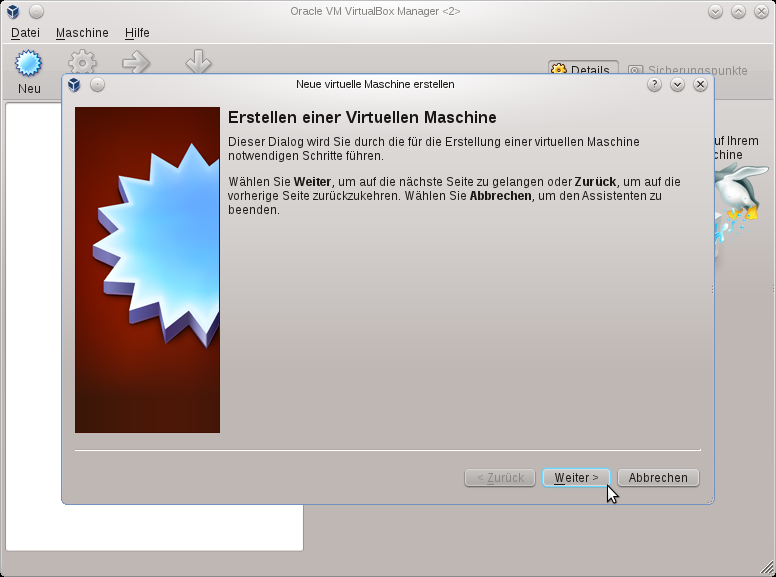Click the VirtualBox cube icon in Manager title bar
The height and width of the screenshot is (577, 776).
pyautogui.click(x=13, y=11)
